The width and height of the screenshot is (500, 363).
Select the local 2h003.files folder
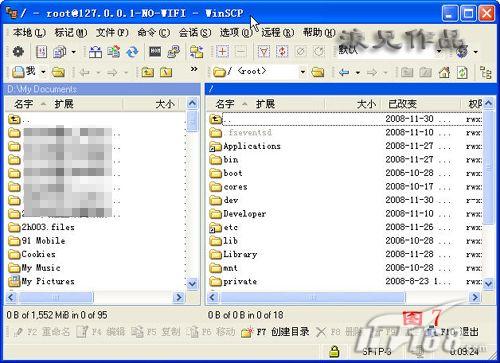[41, 227]
